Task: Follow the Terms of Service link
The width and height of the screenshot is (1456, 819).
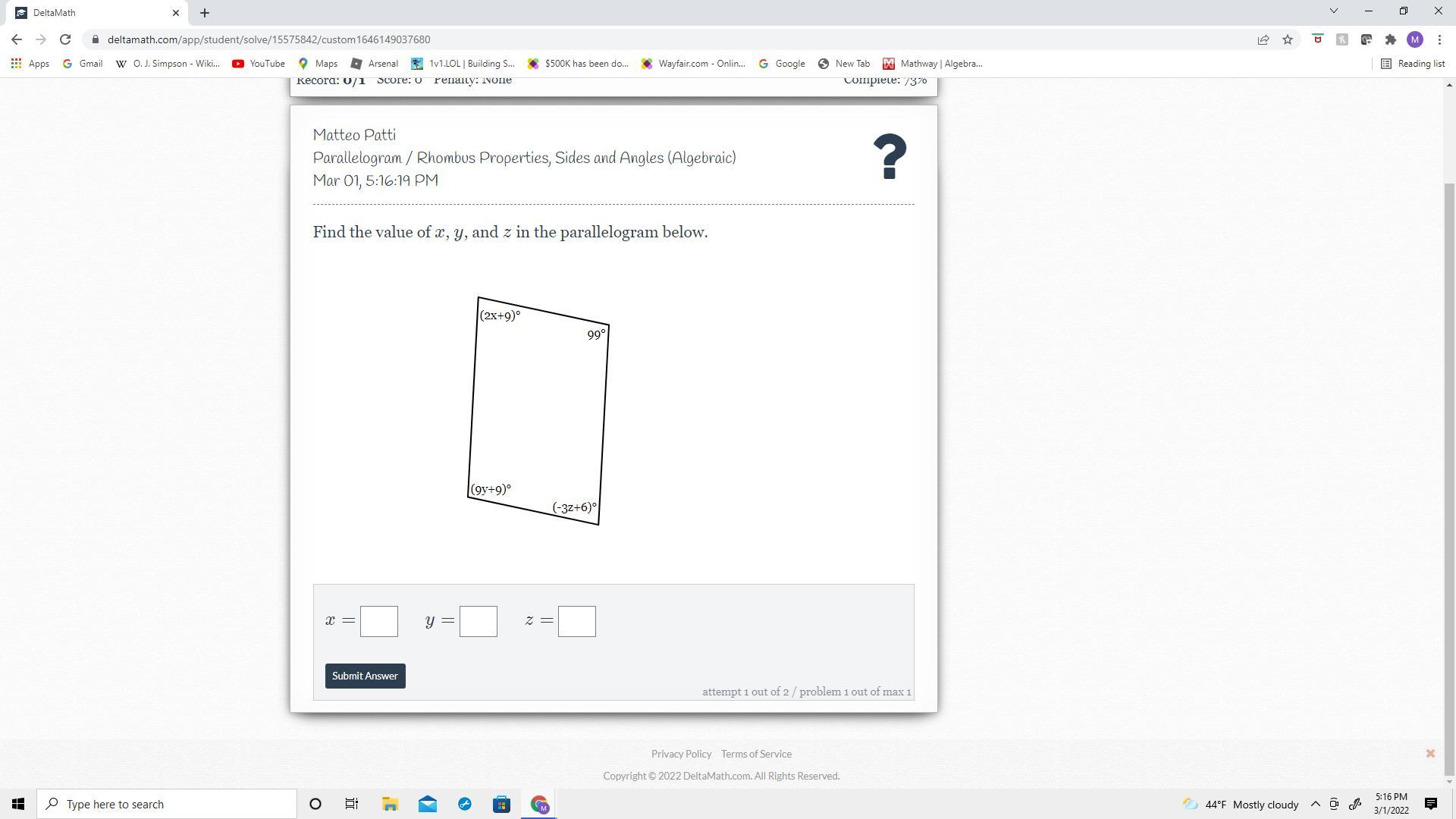Action: (x=756, y=754)
